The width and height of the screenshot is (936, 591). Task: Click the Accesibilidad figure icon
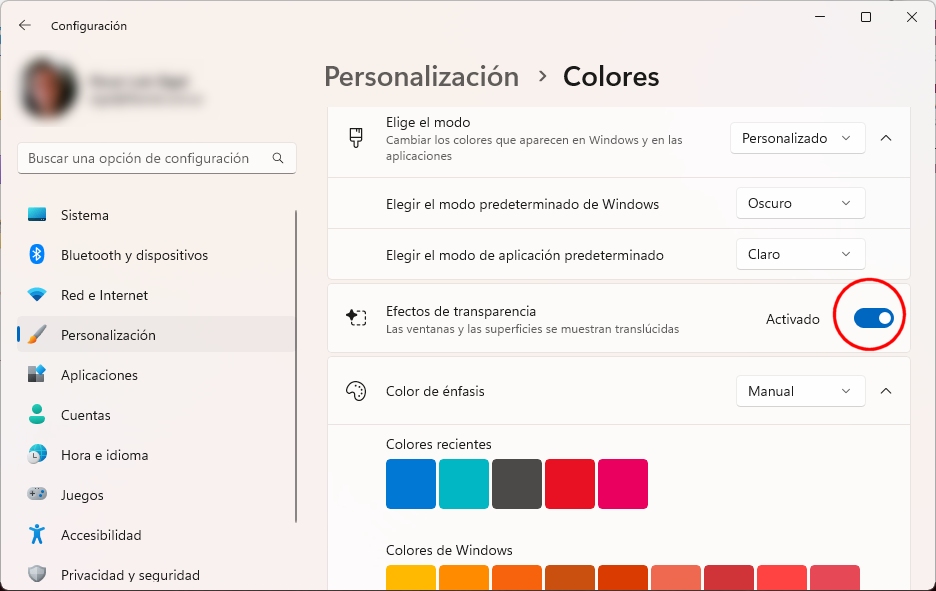(x=37, y=534)
